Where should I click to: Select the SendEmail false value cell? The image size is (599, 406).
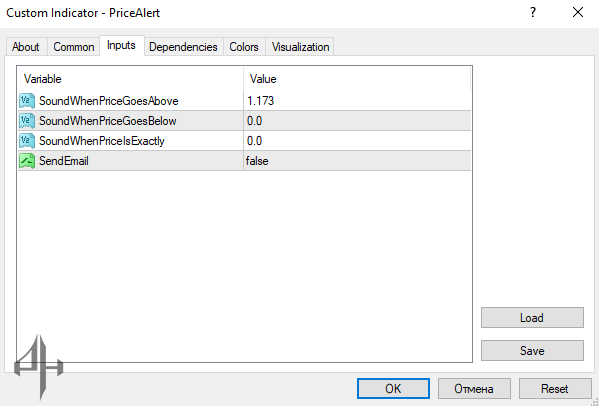coord(357,161)
